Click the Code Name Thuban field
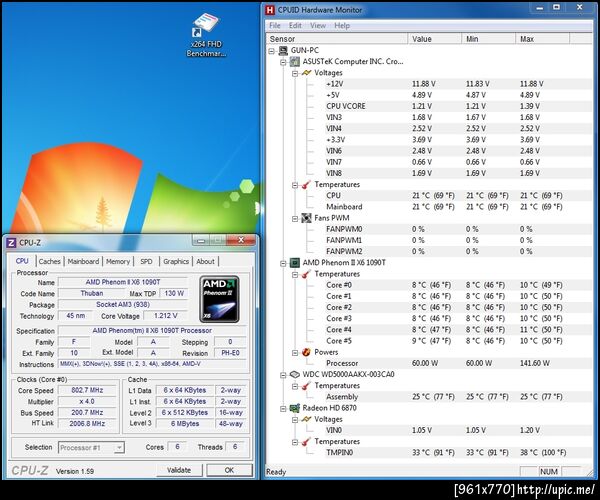The width and height of the screenshot is (600, 500). pos(92,293)
